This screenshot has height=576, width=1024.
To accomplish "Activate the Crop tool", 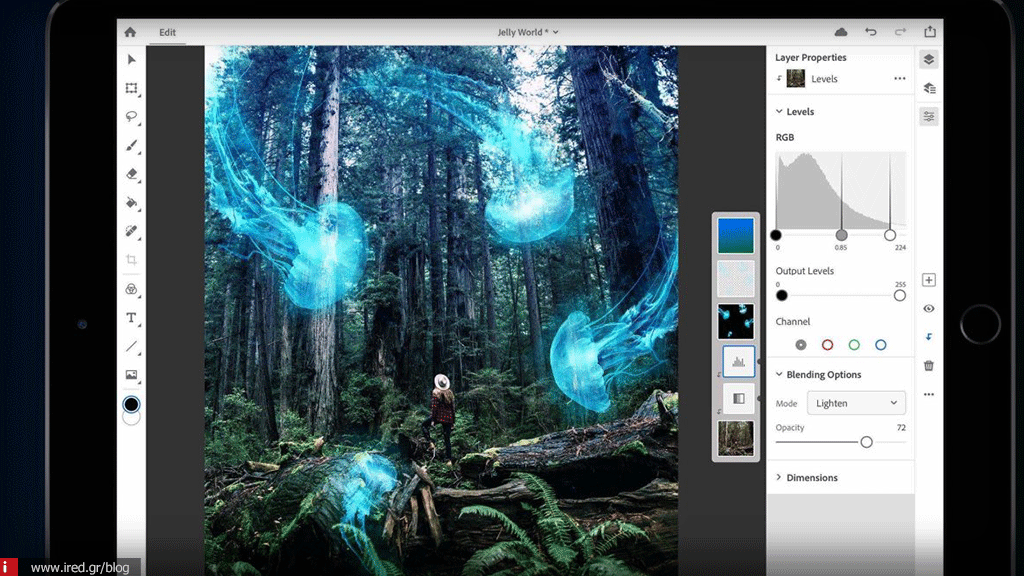I will [131, 260].
